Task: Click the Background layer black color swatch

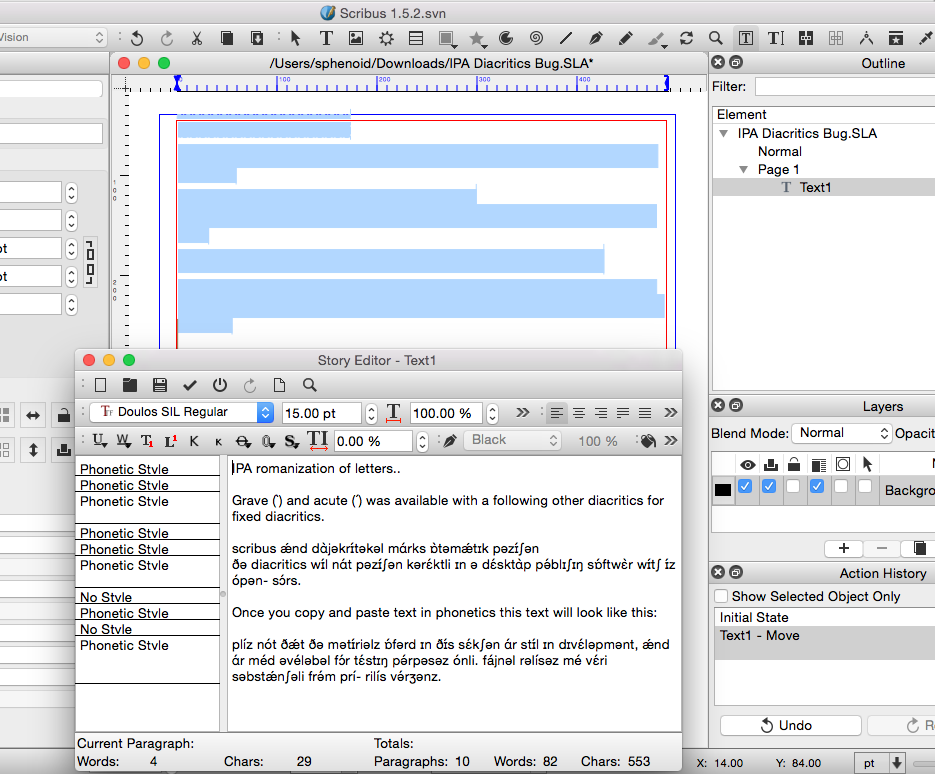Action: [723, 490]
